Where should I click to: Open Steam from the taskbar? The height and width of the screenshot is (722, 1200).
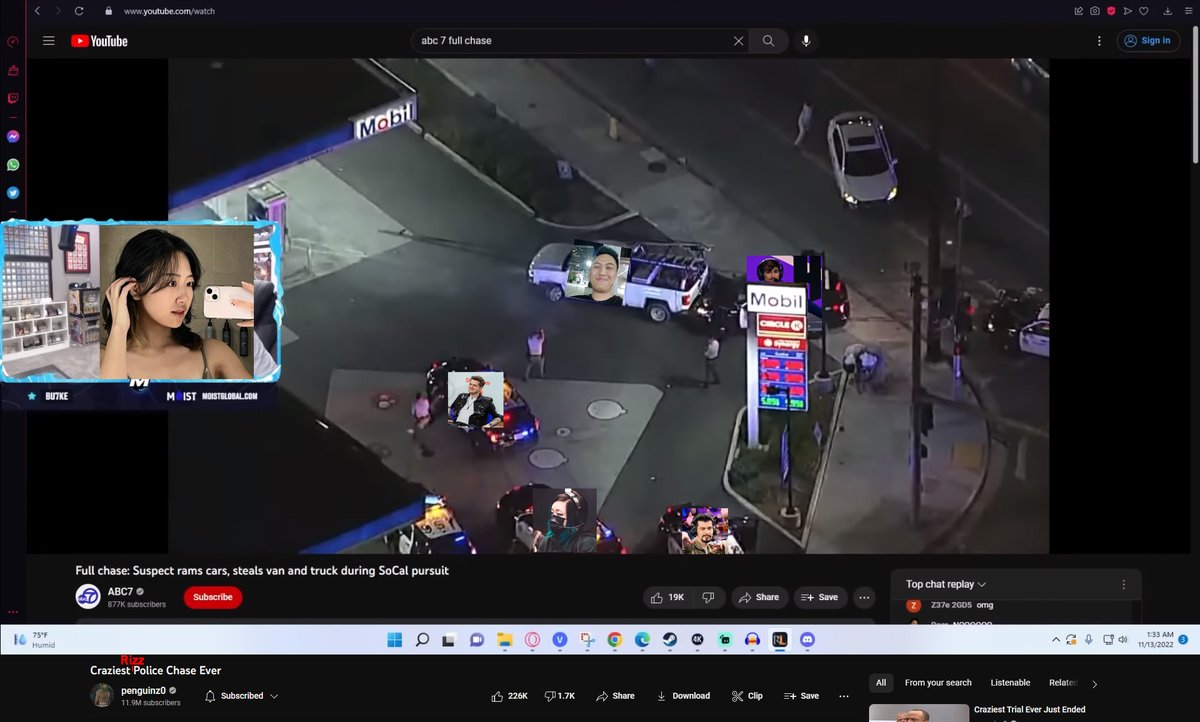(x=670, y=640)
